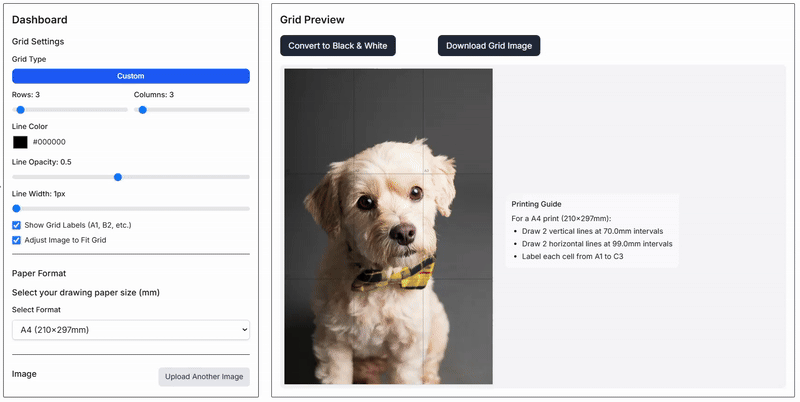
Task: Click the yellow plaid bow tie in the image
Action: point(395,271)
